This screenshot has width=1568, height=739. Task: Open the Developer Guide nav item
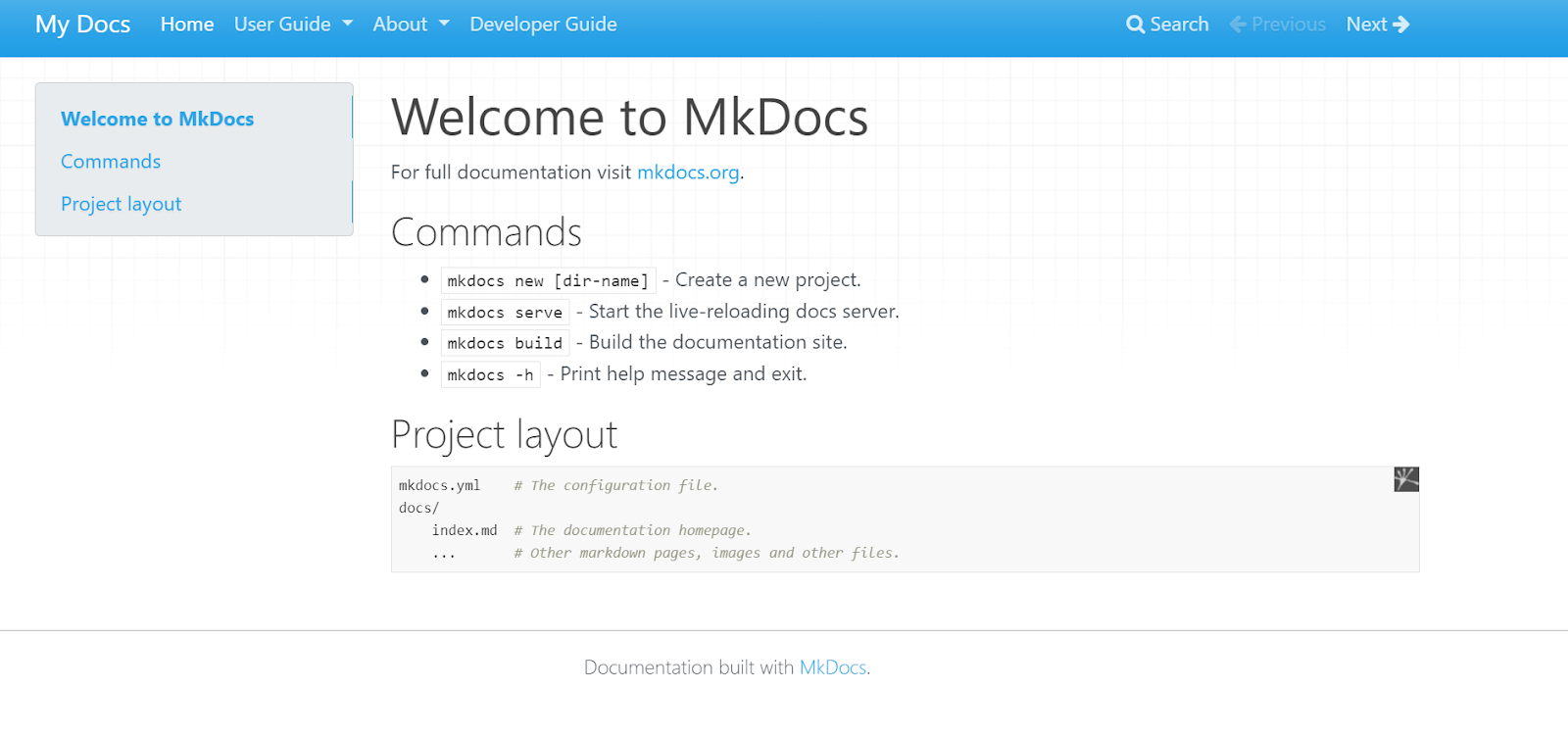(x=543, y=25)
